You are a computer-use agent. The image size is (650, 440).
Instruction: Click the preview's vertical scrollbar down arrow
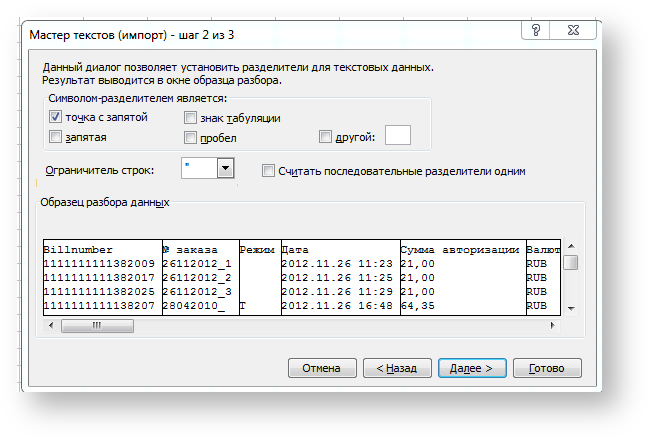pyautogui.click(x=570, y=309)
